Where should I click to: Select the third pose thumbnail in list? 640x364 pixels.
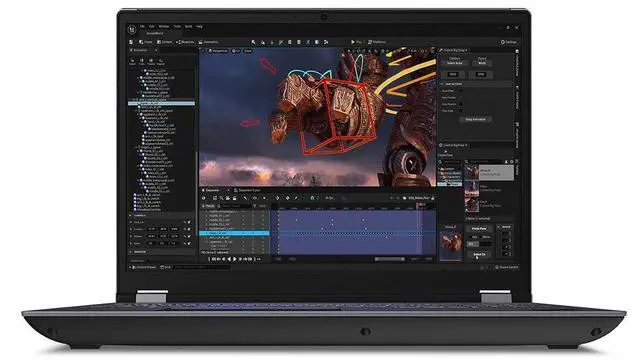[x=472, y=205]
